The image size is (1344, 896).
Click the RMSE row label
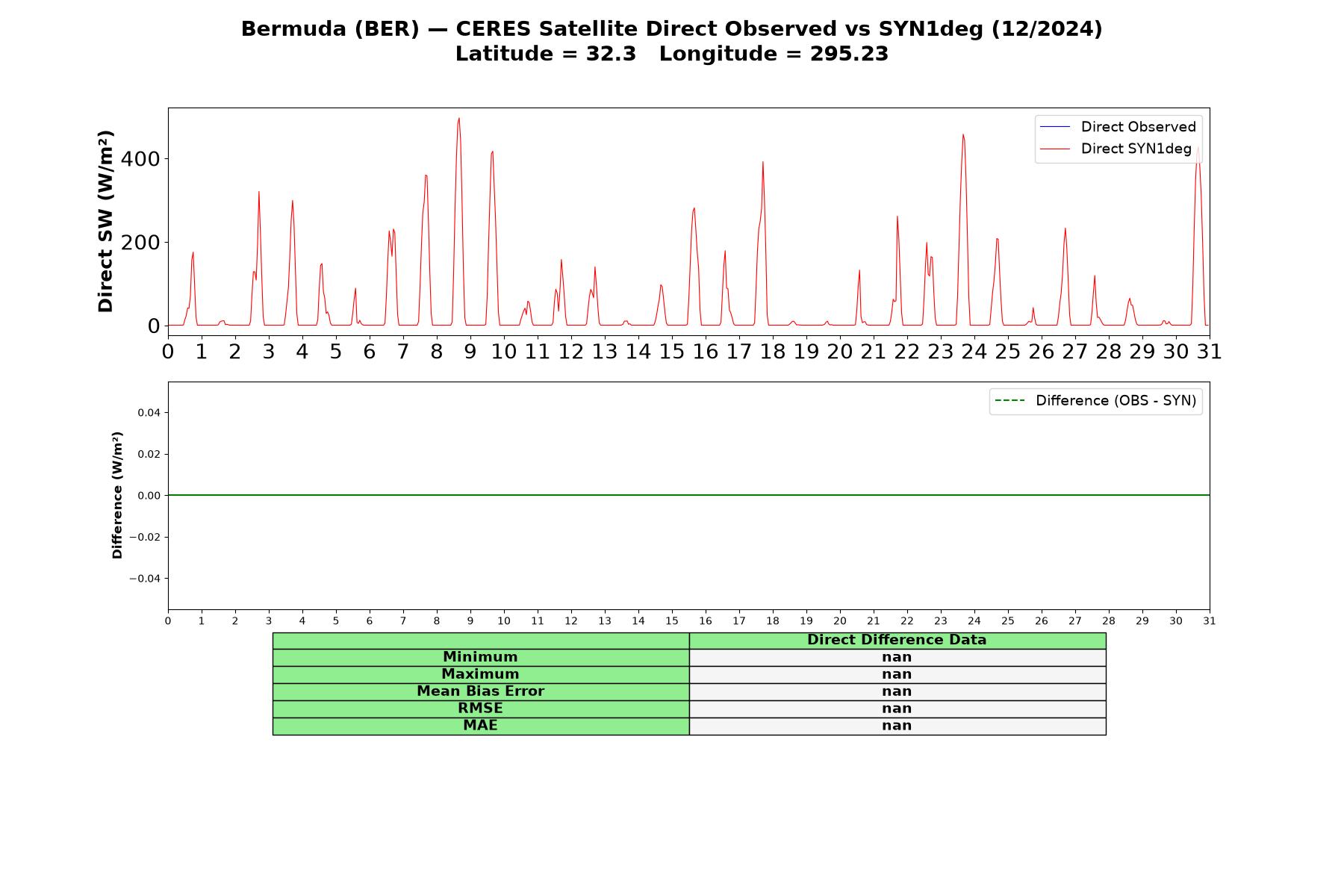pyautogui.click(x=480, y=709)
